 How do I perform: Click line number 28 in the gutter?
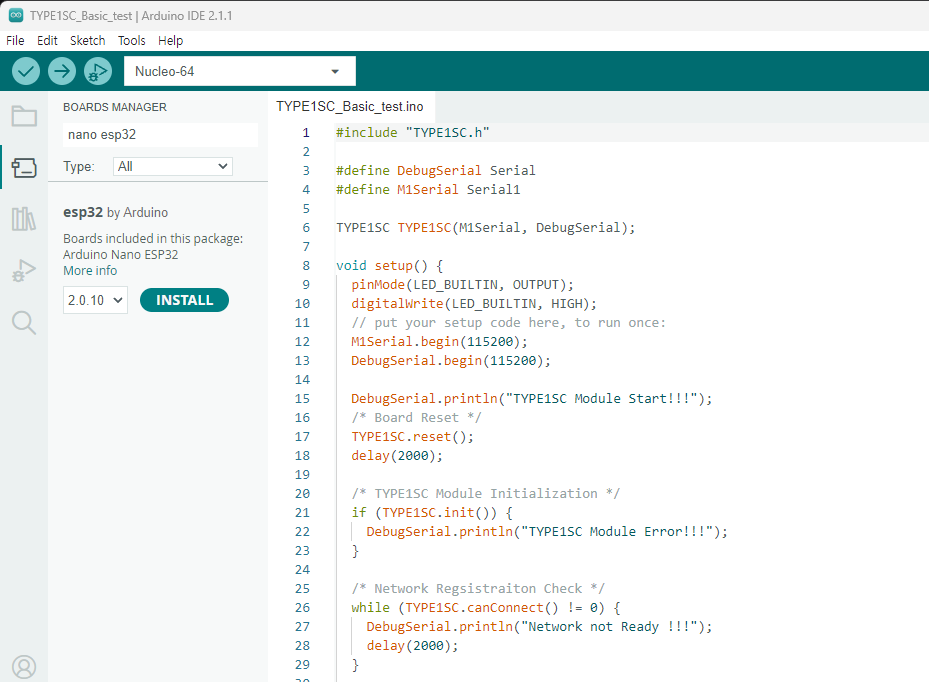pos(302,645)
